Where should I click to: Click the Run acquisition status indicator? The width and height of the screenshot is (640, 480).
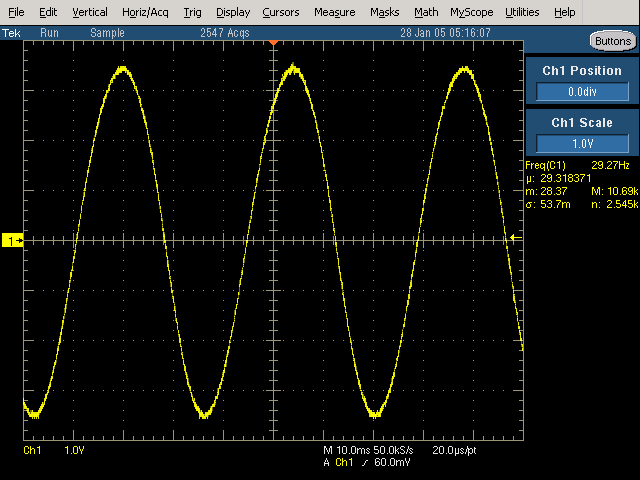(49, 33)
